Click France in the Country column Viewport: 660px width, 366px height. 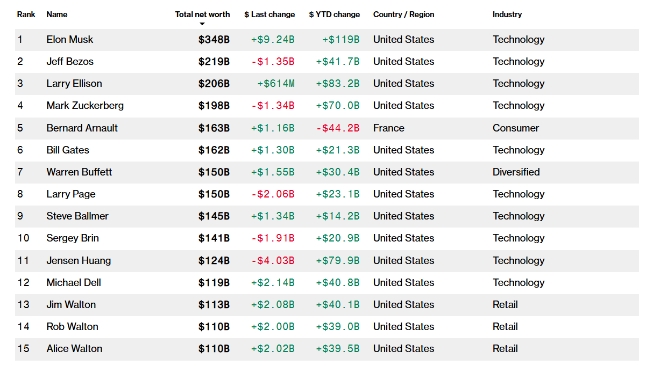(x=389, y=128)
